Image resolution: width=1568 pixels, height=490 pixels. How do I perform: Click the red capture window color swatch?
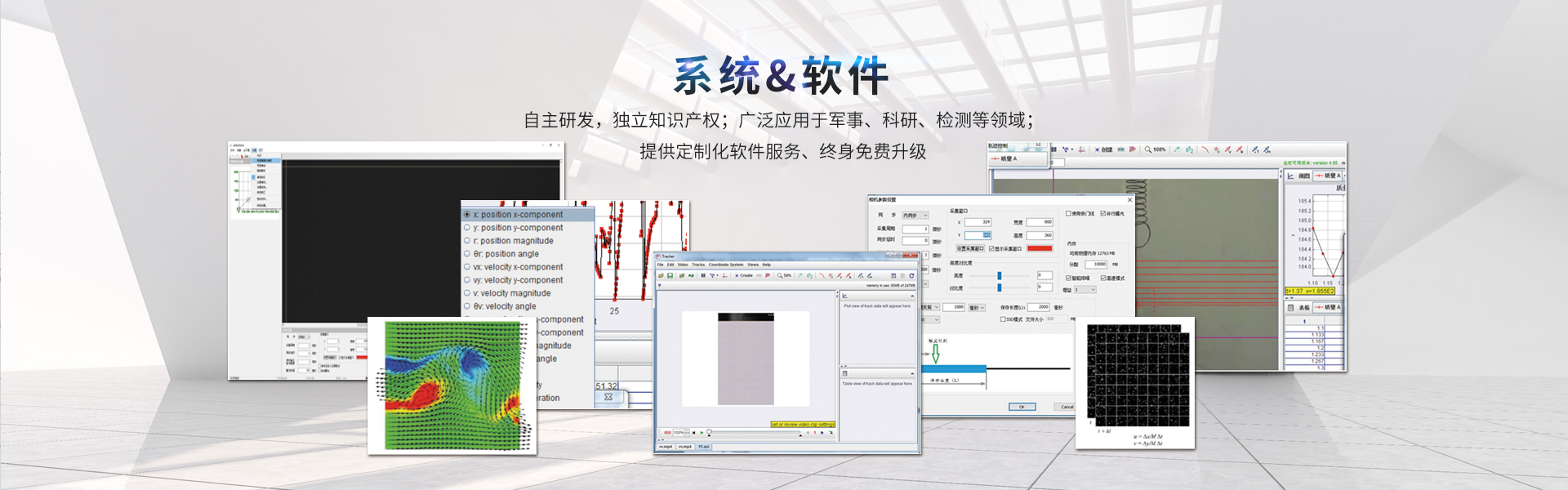(1040, 248)
